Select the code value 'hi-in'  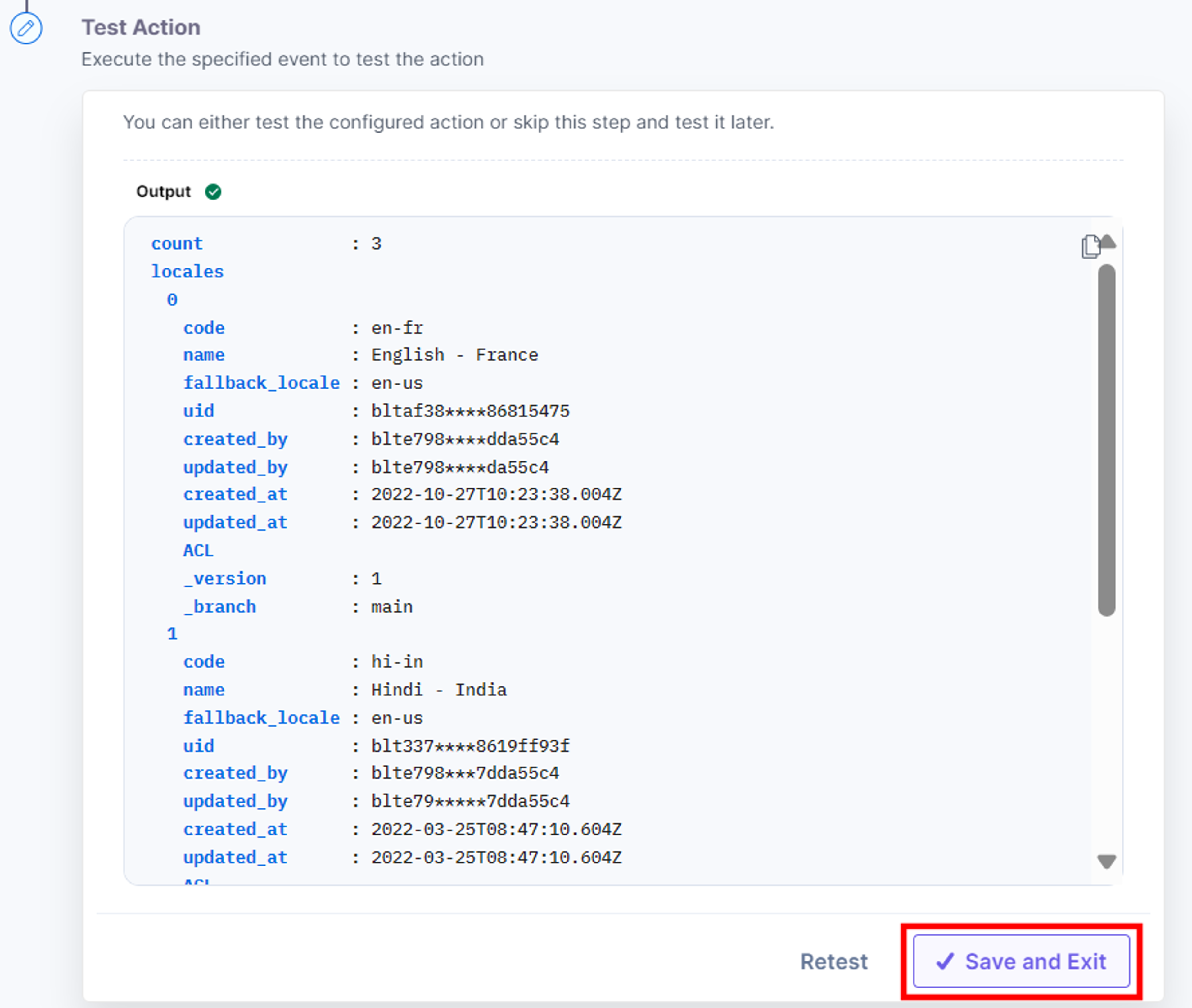point(397,662)
